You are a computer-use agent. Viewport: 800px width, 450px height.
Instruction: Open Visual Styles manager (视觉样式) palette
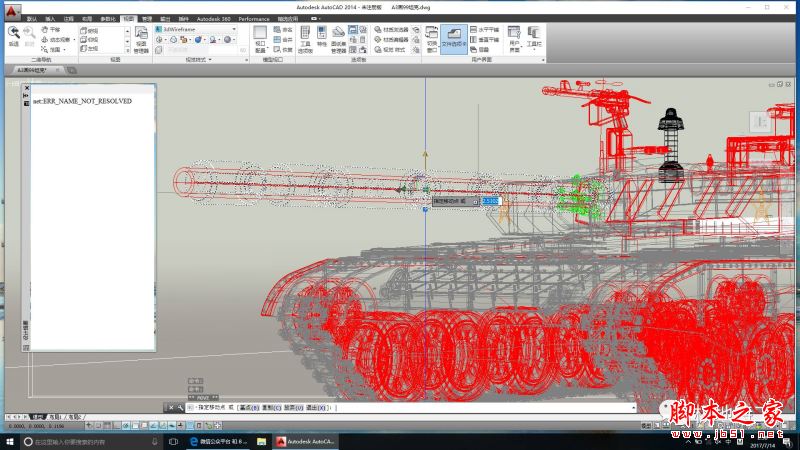(x=389, y=49)
